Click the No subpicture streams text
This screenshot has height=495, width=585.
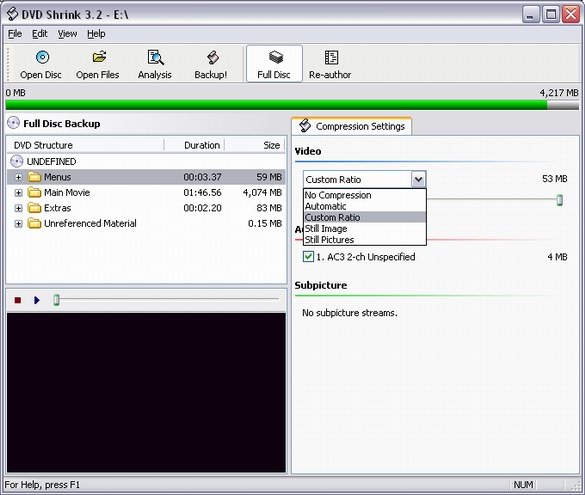point(350,313)
